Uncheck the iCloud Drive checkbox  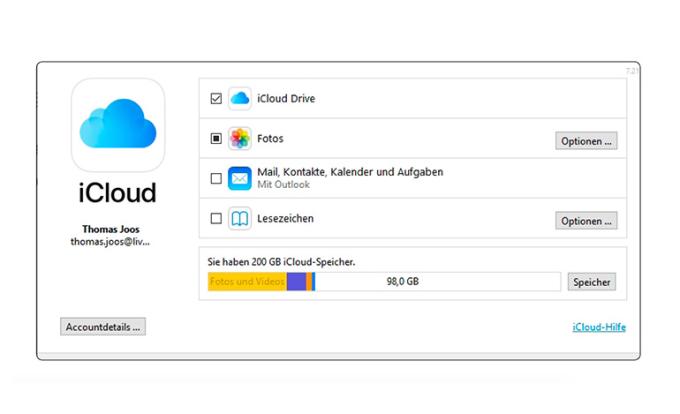click(216, 98)
